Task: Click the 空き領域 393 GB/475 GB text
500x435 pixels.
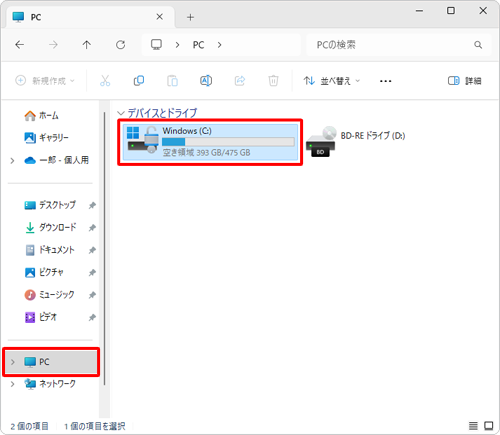Action: pyautogui.click(x=206, y=153)
